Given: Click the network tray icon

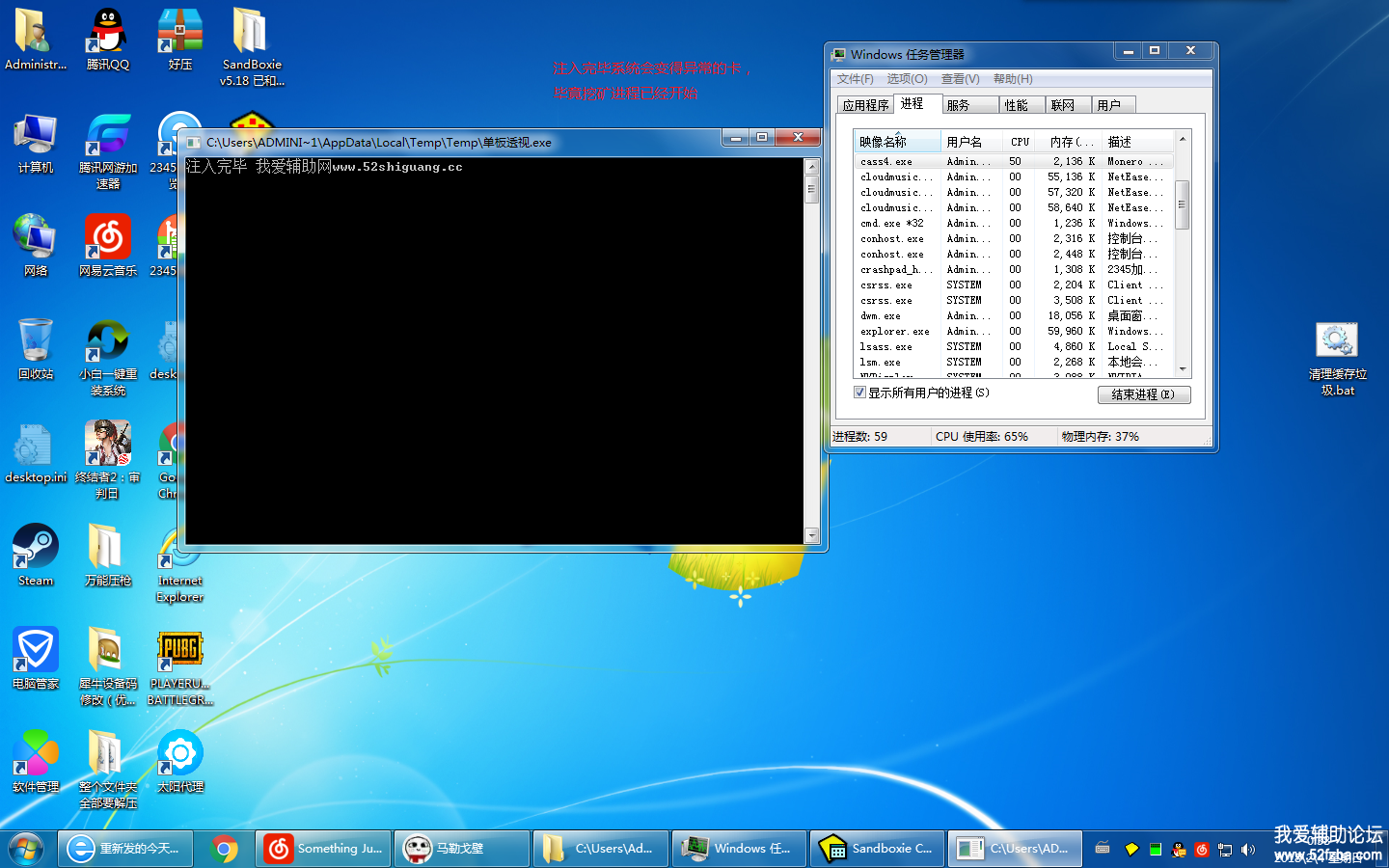Looking at the screenshot, I should point(1225,850).
